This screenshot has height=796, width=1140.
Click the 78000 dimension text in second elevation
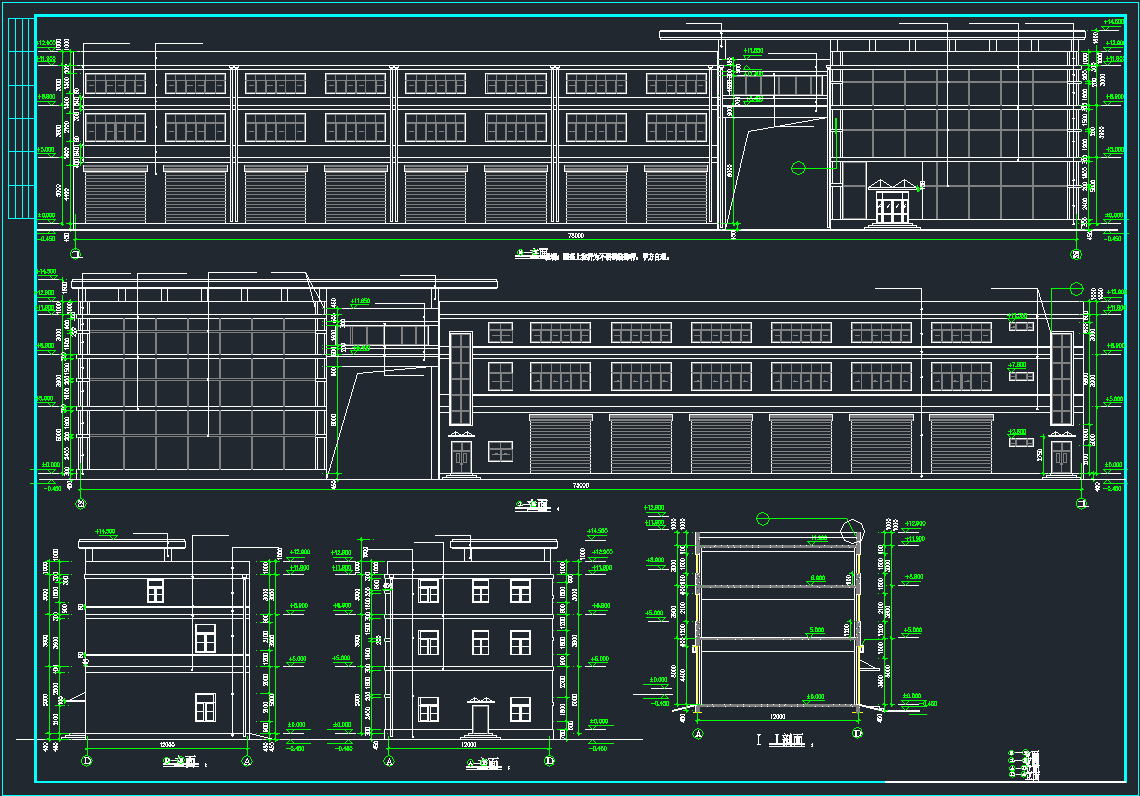pyautogui.click(x=580, y=485)
